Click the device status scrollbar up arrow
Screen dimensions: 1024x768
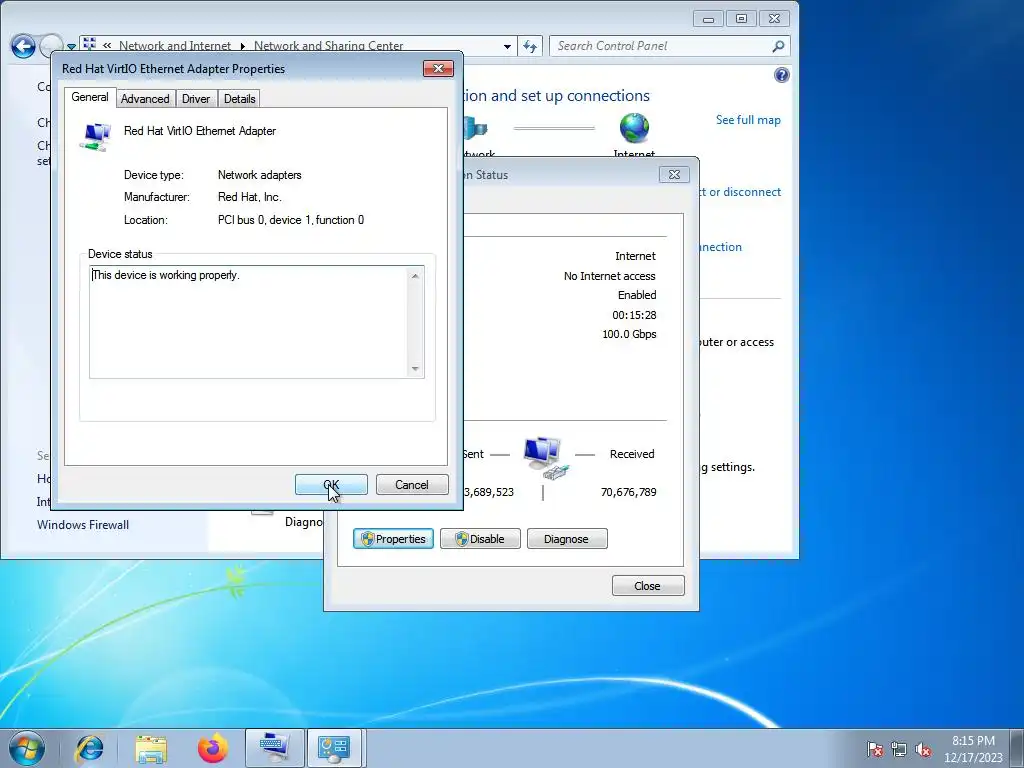[x=415, y=276]
